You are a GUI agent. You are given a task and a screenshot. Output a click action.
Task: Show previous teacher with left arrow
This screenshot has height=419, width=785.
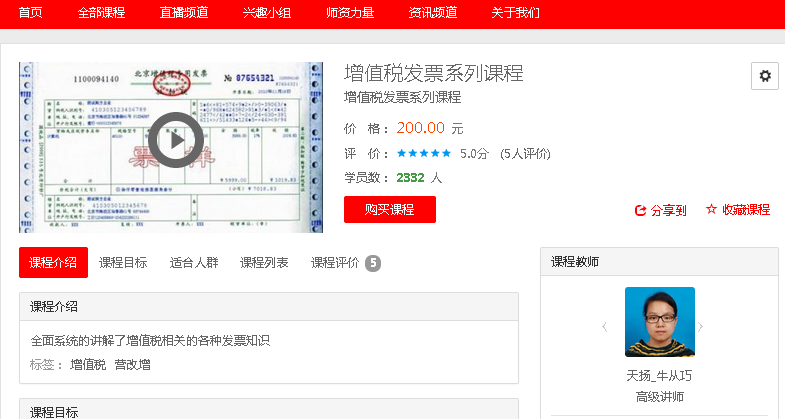pyautogui.click(x=604, y=327)
